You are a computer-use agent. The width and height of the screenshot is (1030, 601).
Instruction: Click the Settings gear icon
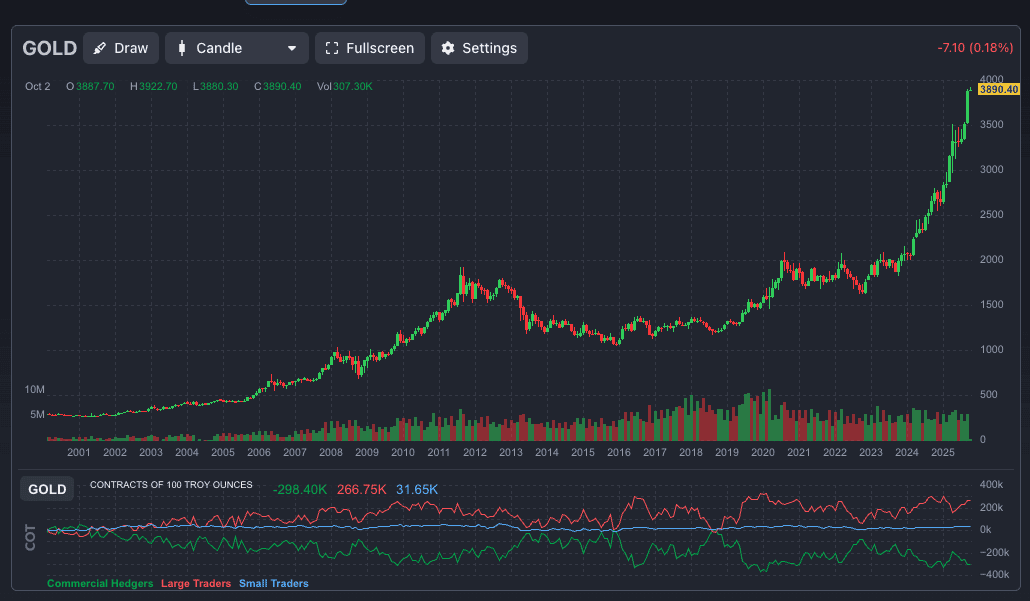[x=448, y=48]
